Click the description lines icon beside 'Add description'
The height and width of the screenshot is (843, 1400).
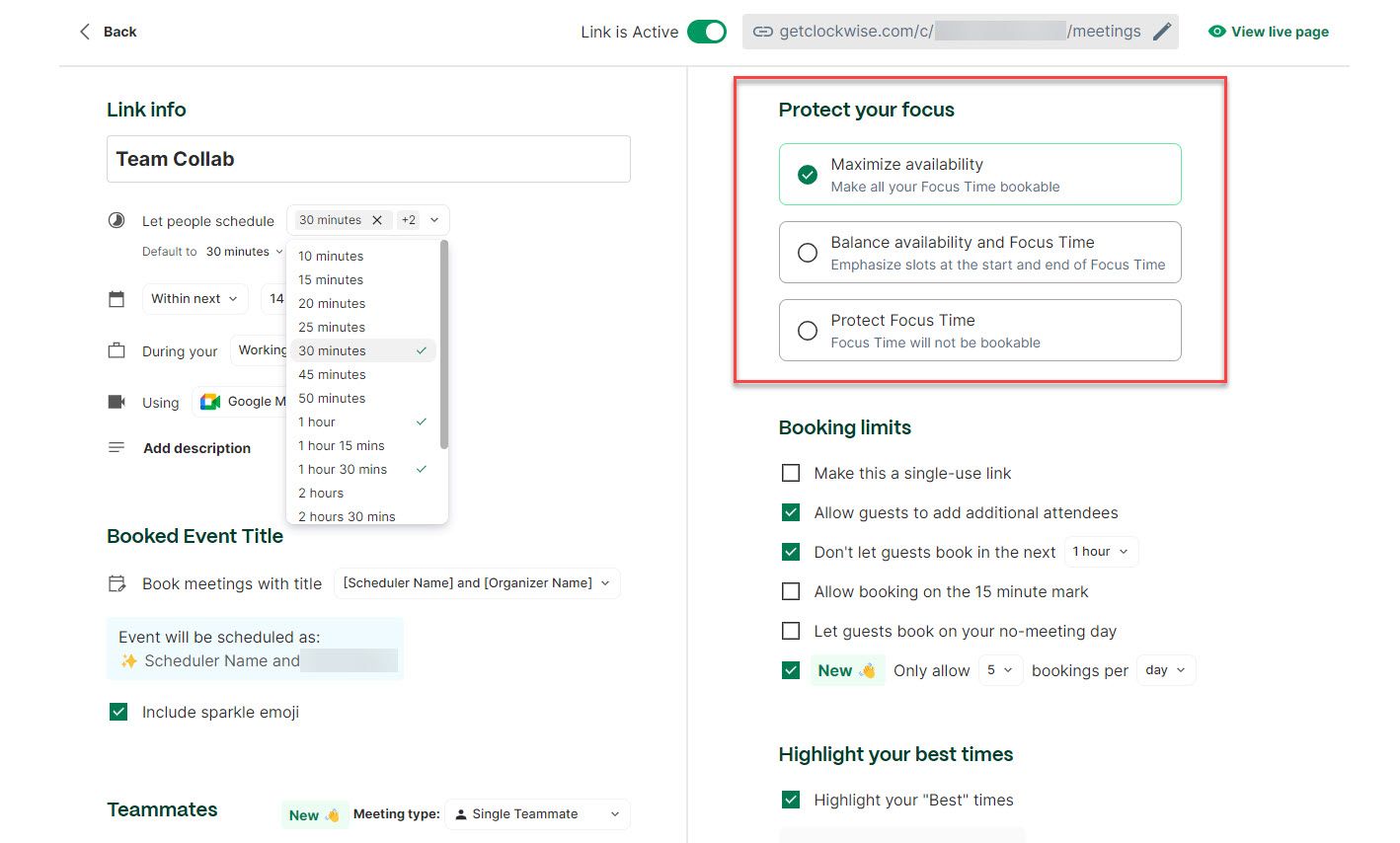point(116,447)
